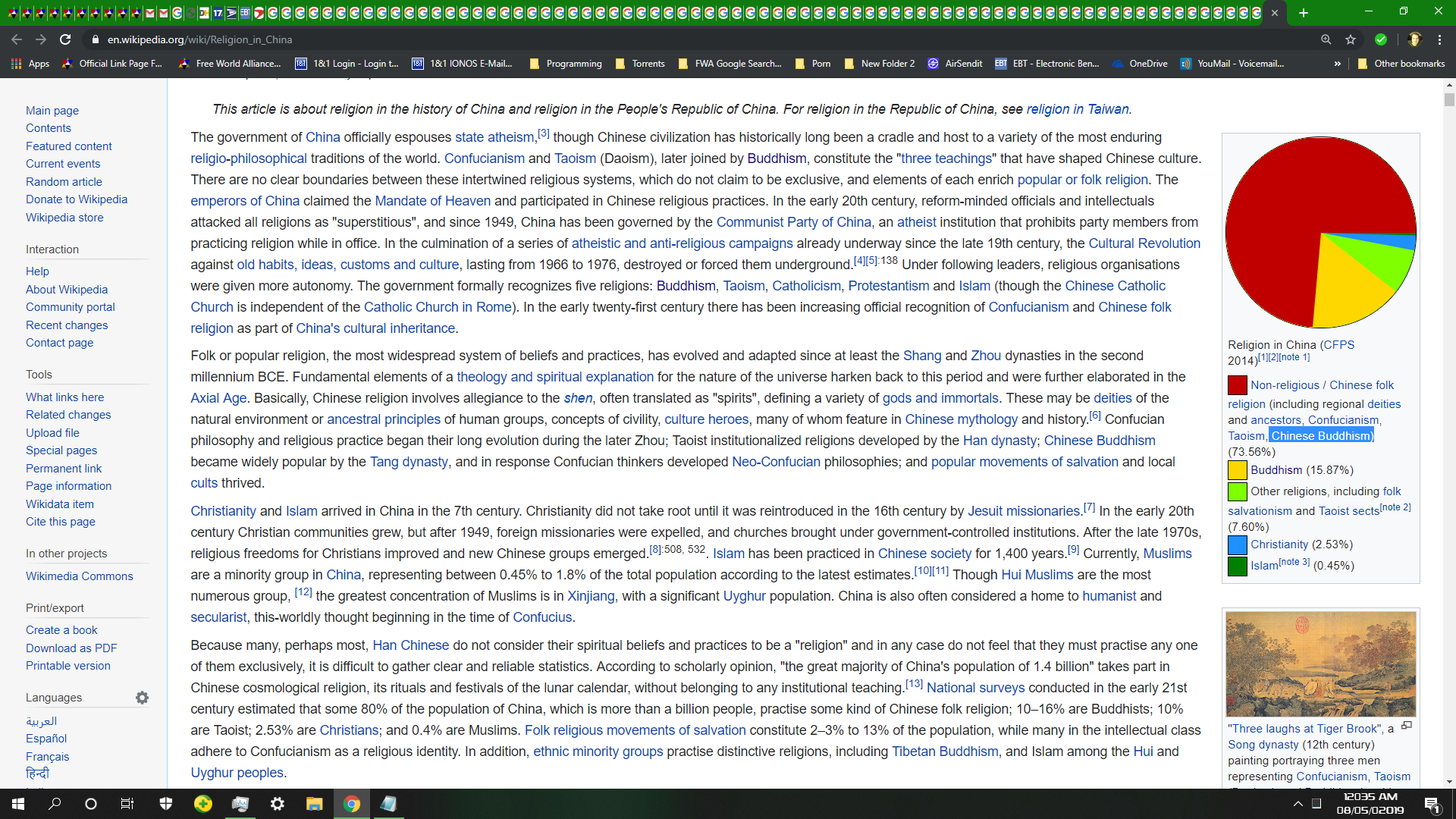Reload the page with the refresh icon
The width and height of the screenshot is (1456, 819).
point(65,39)
